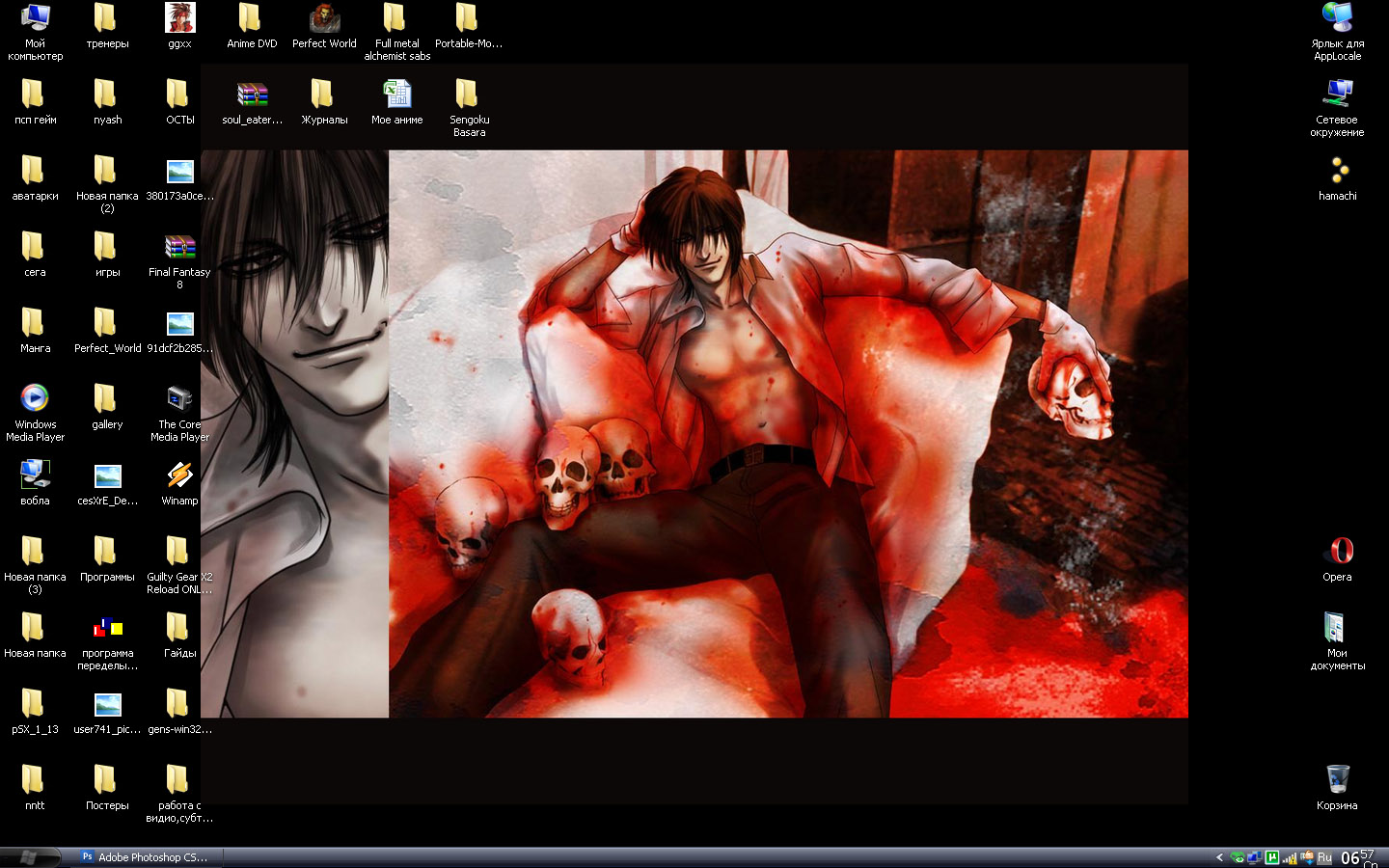
Task: Open the Perfect_World folder
Action: [107, 331]
